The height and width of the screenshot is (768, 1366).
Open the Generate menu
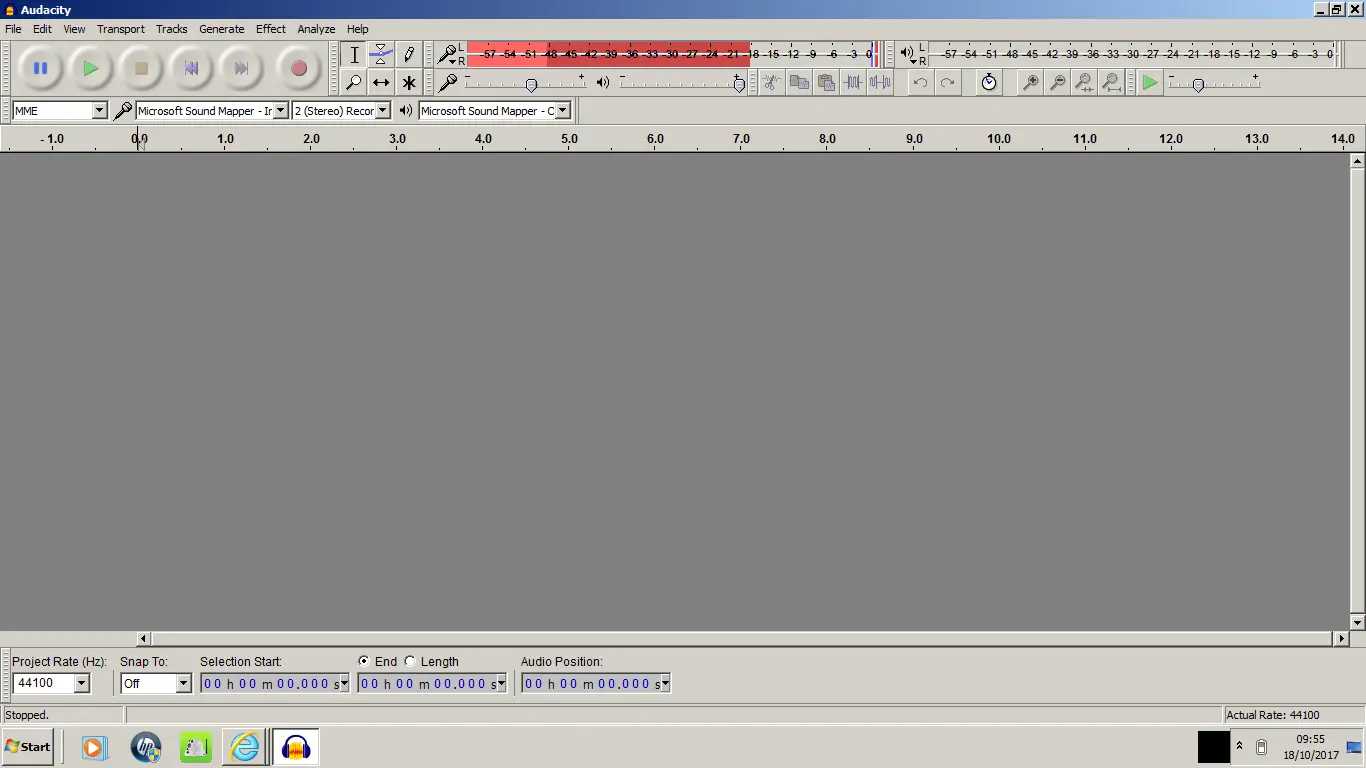pyautogui.click(x=221, y=29)
